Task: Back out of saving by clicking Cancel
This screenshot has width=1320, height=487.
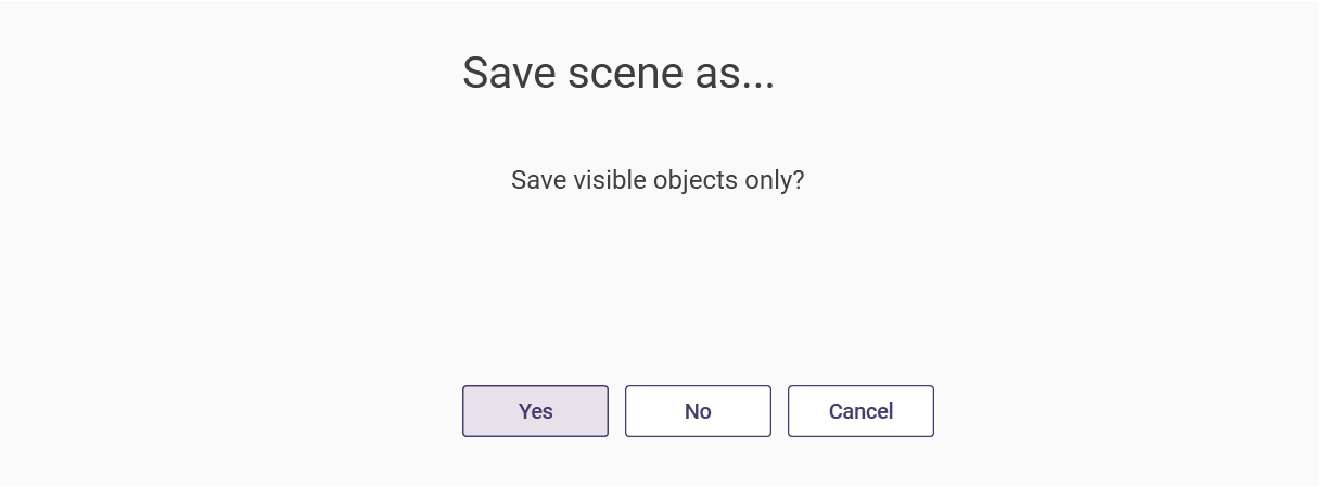Action: point(861,411)
